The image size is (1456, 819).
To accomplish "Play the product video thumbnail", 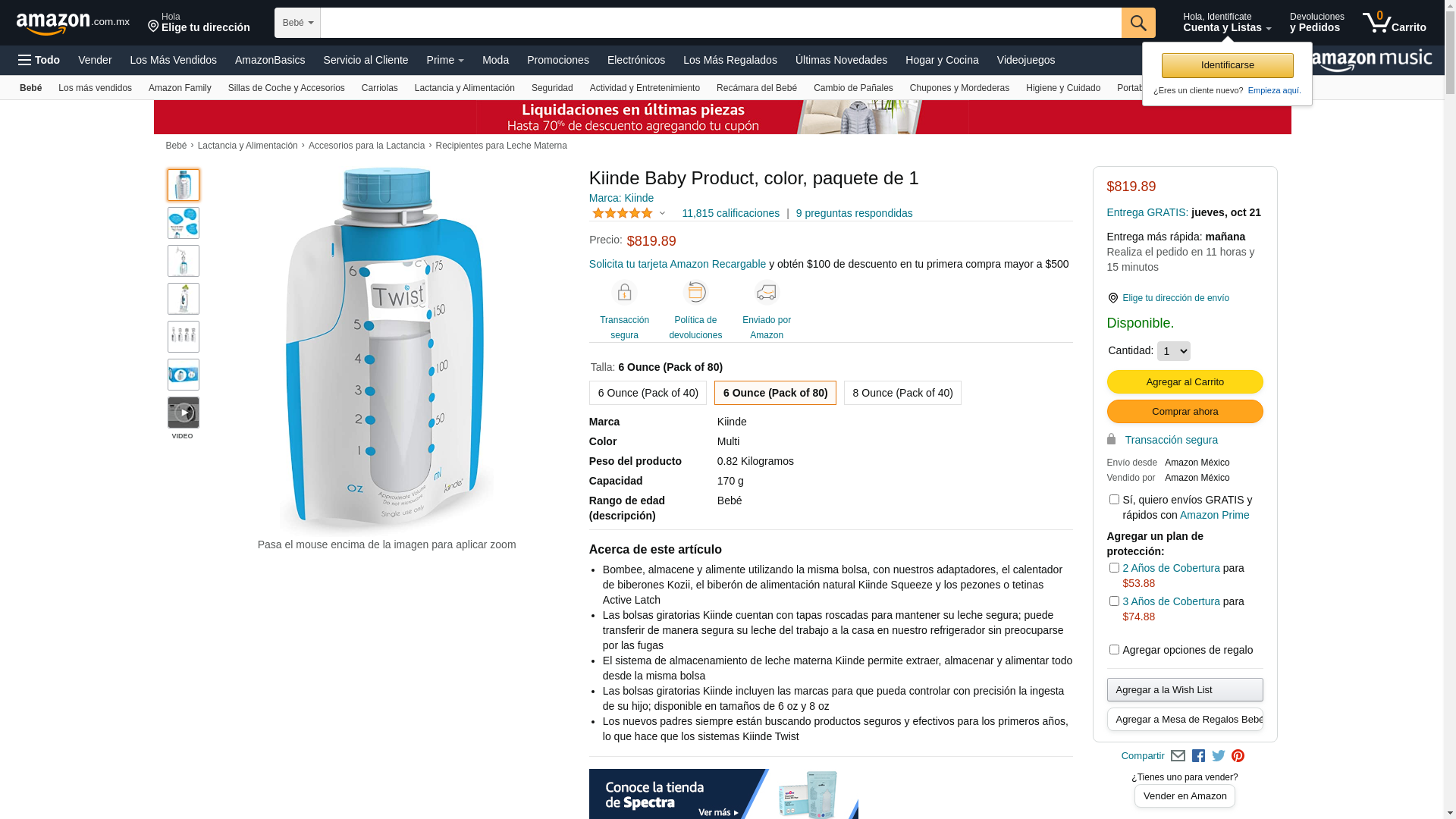I will click(x=184, y=413).
